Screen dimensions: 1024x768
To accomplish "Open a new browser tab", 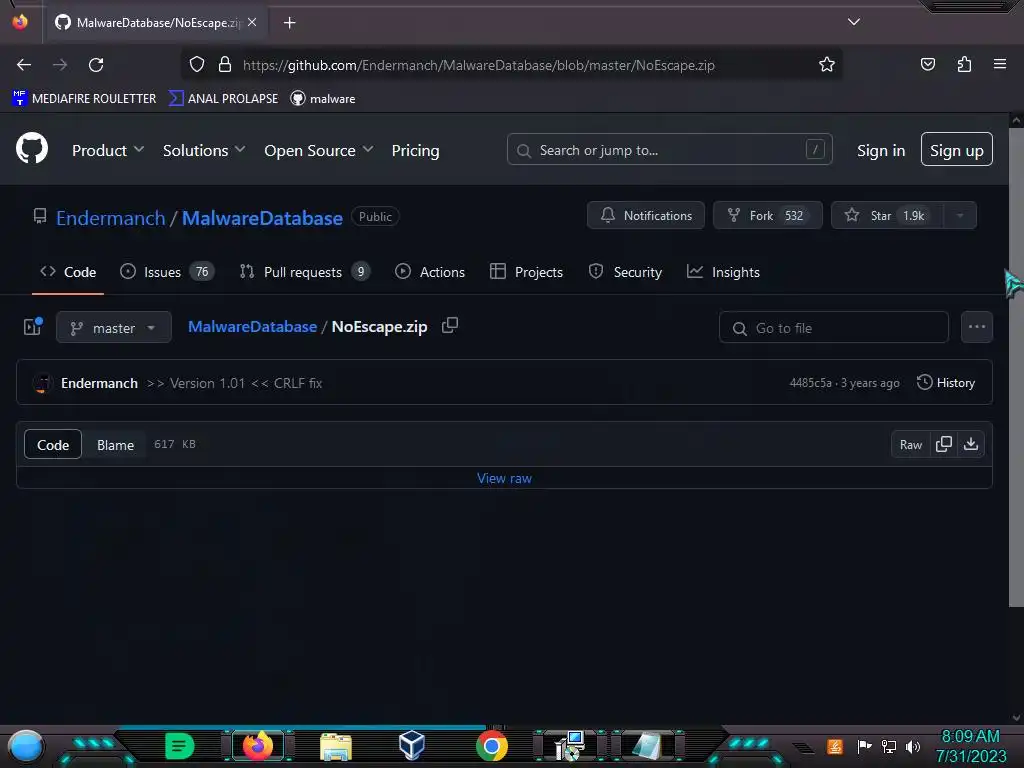I will click(289, 23).
